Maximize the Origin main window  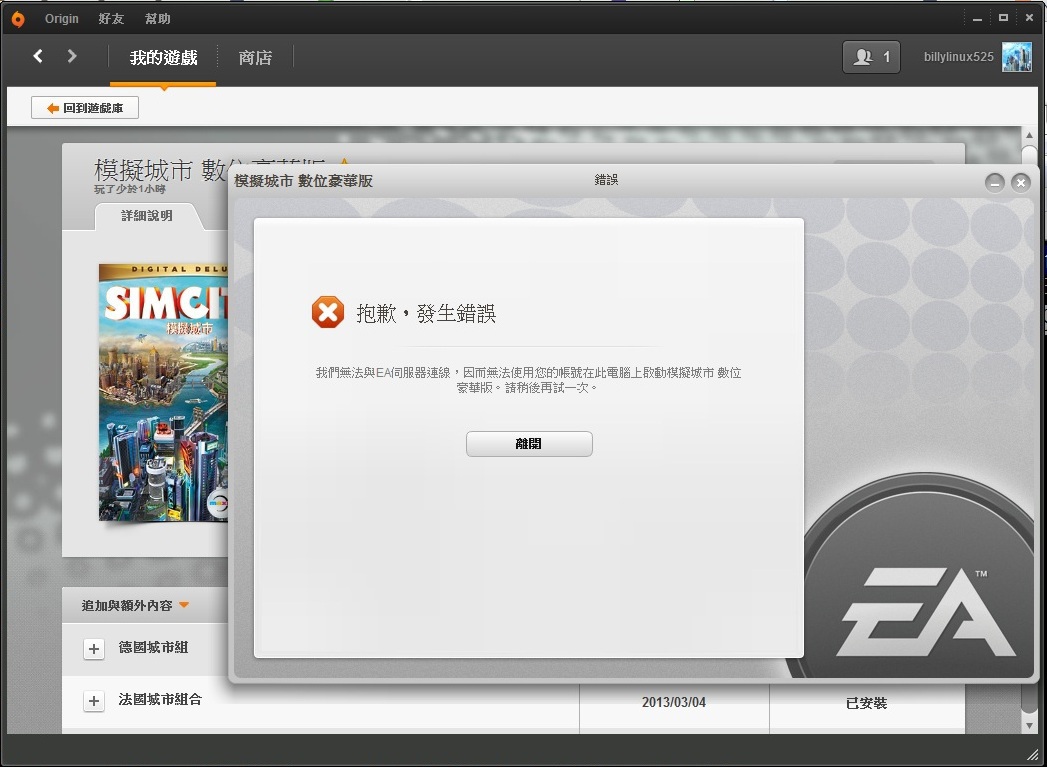[x=1003, y=18]
